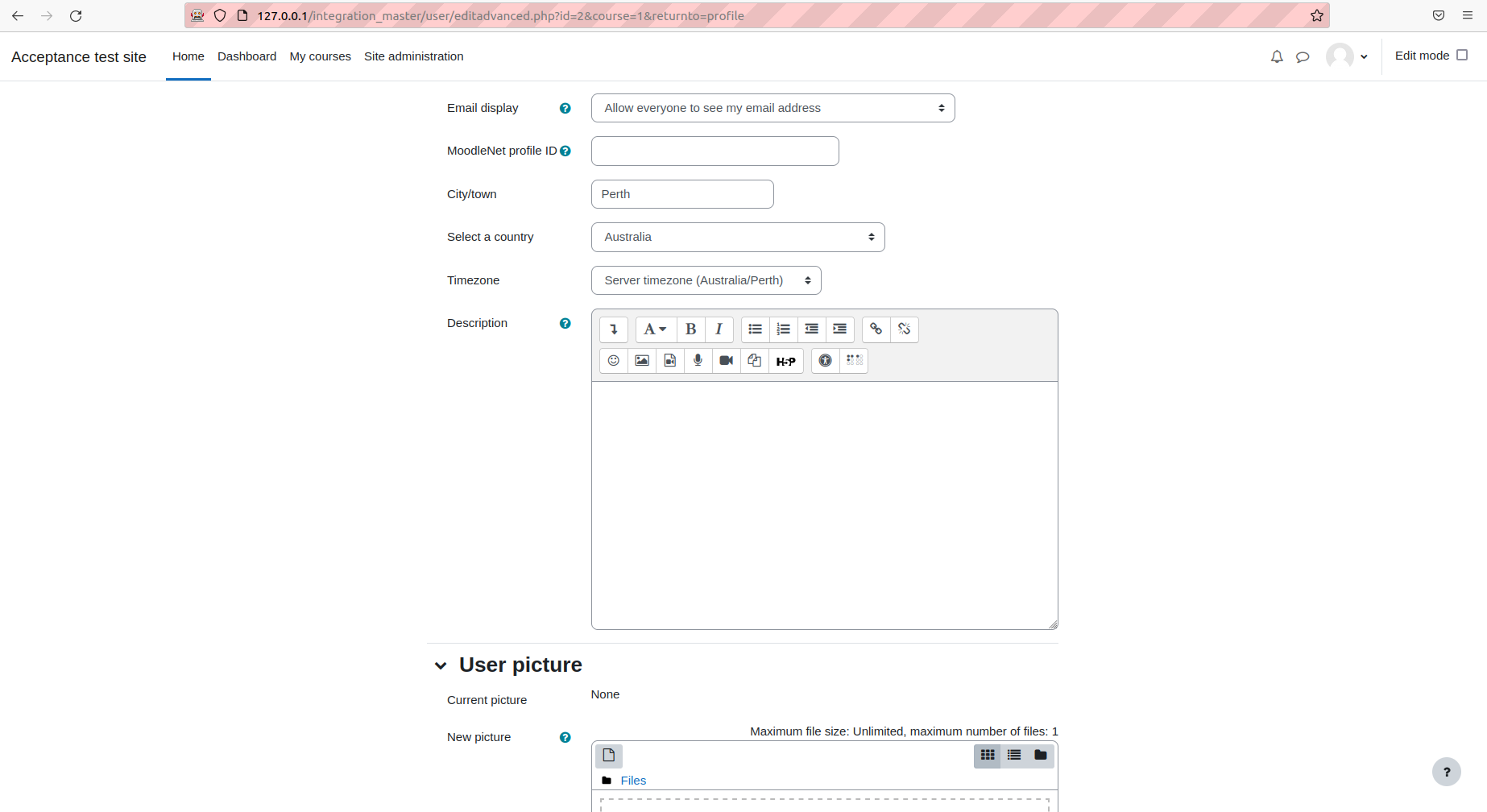Open help for New picture
The image size is (1487, 812).
coord(565,738)
